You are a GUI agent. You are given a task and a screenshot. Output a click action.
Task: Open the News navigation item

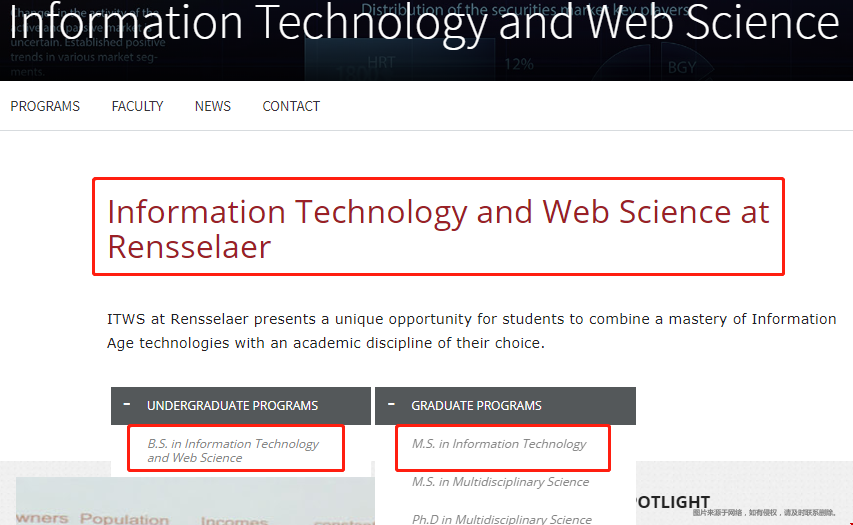[212, 106]
